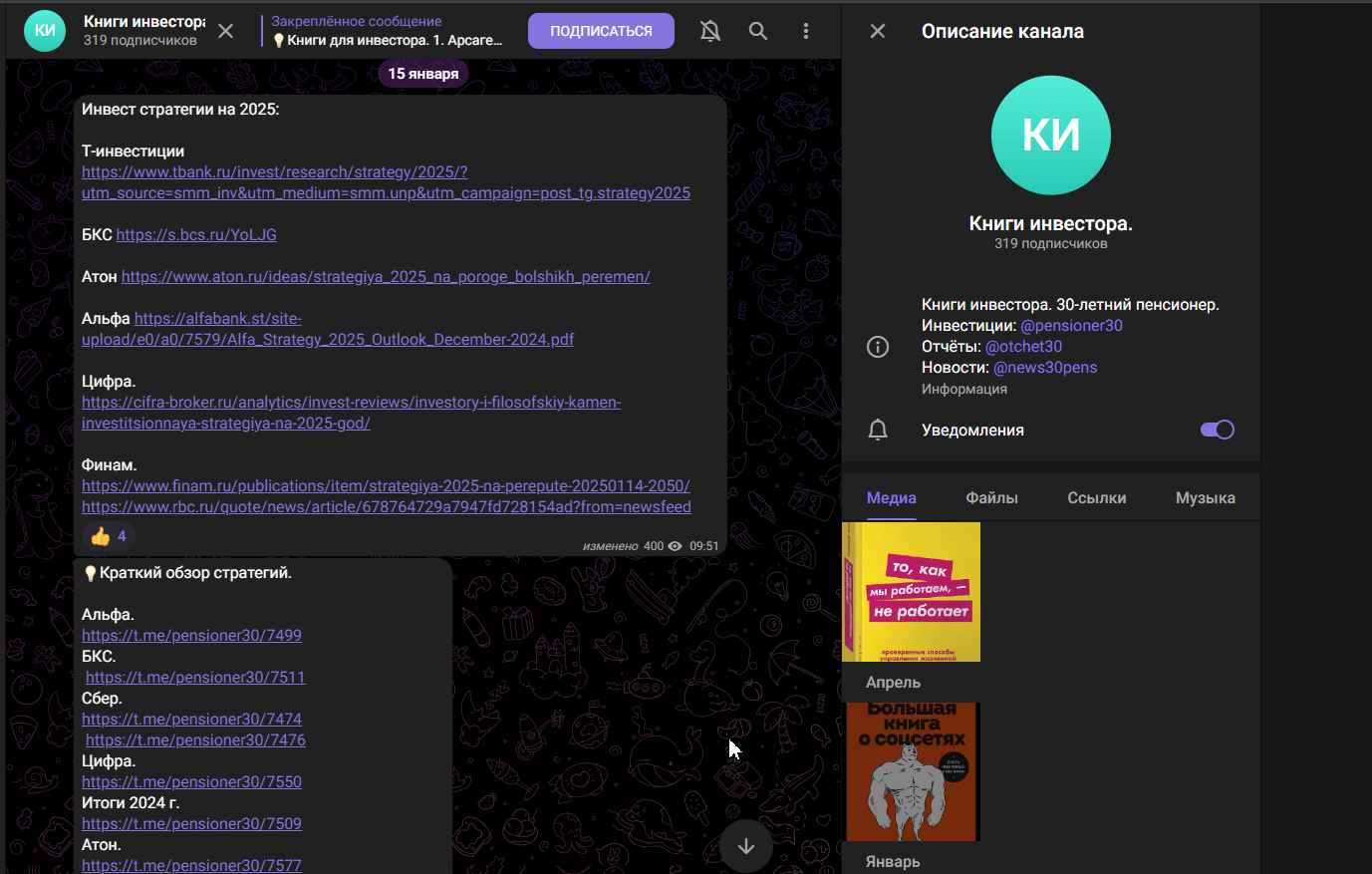Click the Инвест стратегии на 2025 heading
Viewport: 1372px width, 874px height.
(180, 110)
